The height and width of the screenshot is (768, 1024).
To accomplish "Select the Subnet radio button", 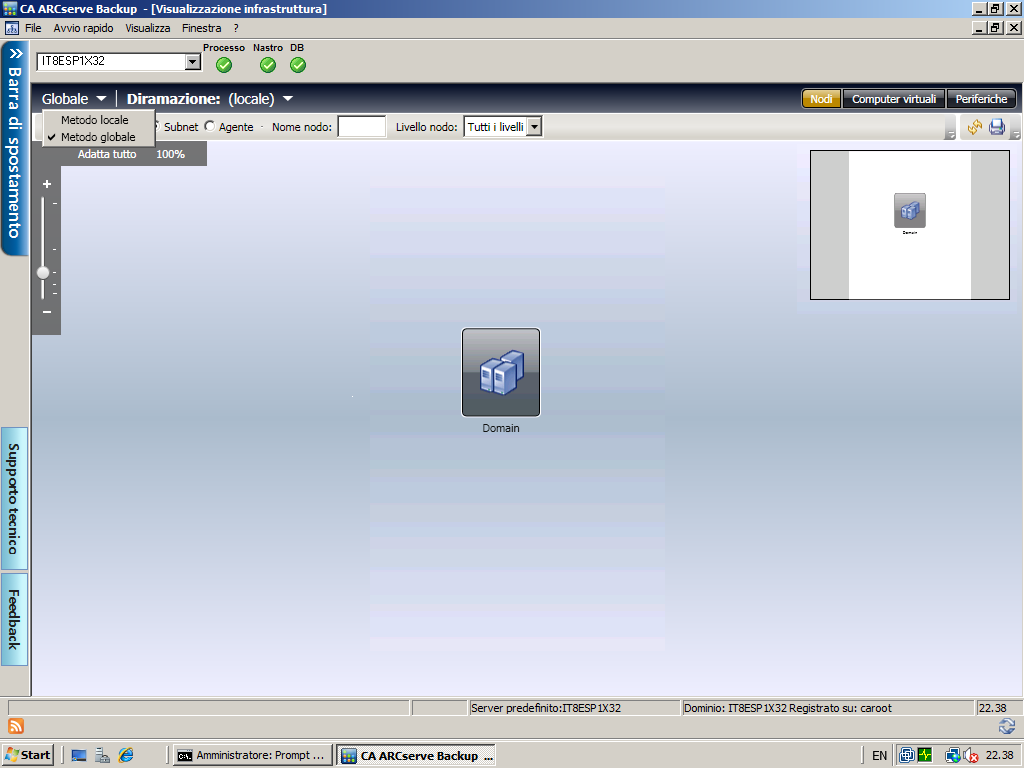I will [x=157, y=127].
